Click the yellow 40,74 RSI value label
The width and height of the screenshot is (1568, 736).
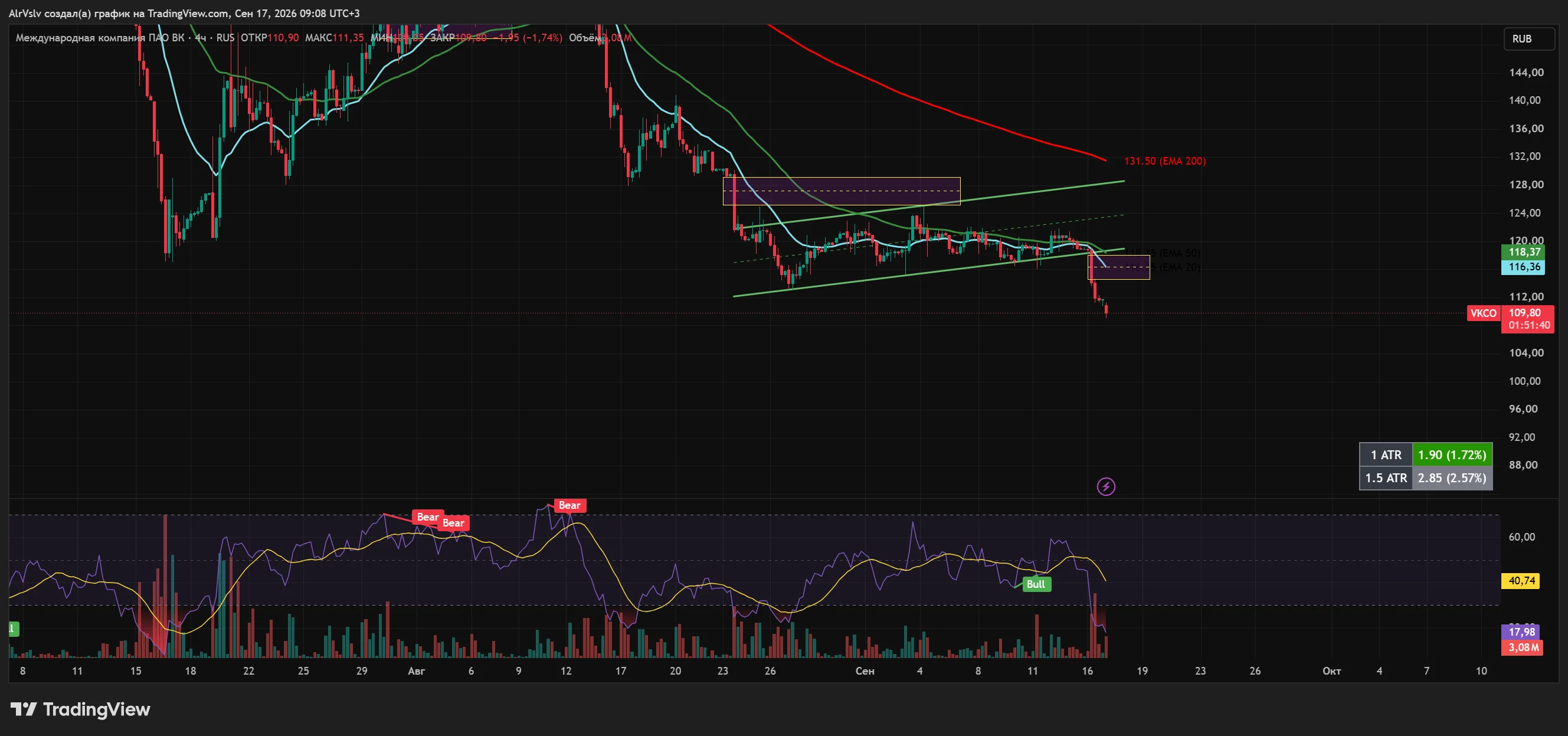(x=1521, y=581)
